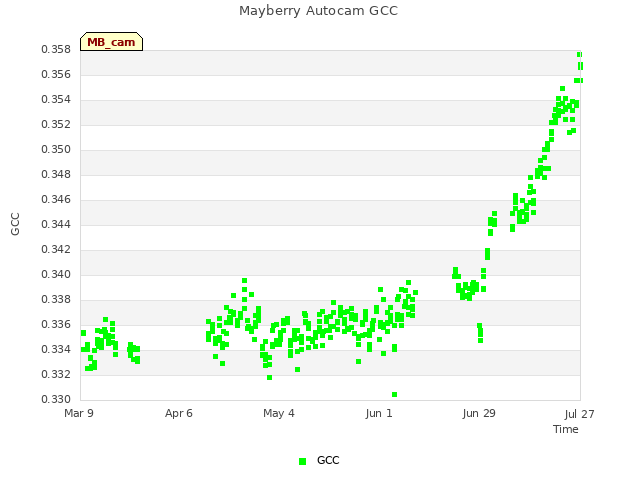Click the 0.346 y-axis value
Image resolution: width=640 pixels, height=480 pixels.
[56, 199]
